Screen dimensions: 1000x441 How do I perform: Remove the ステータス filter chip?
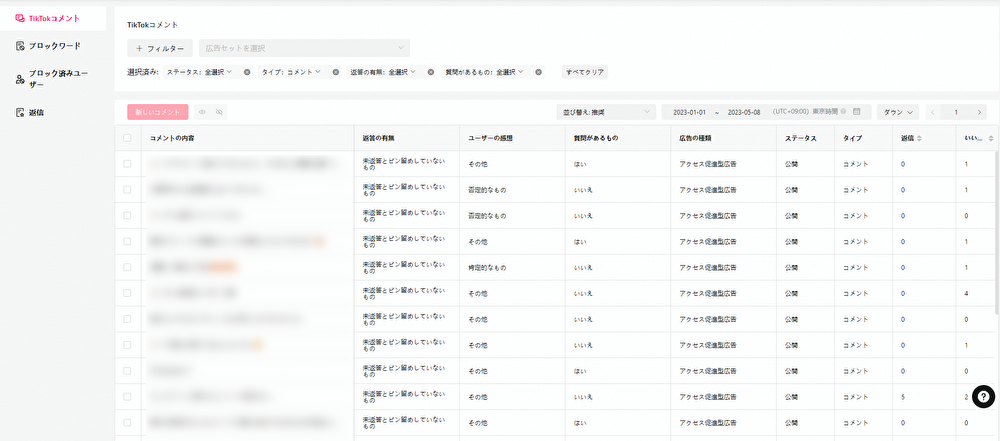(247, 72)
